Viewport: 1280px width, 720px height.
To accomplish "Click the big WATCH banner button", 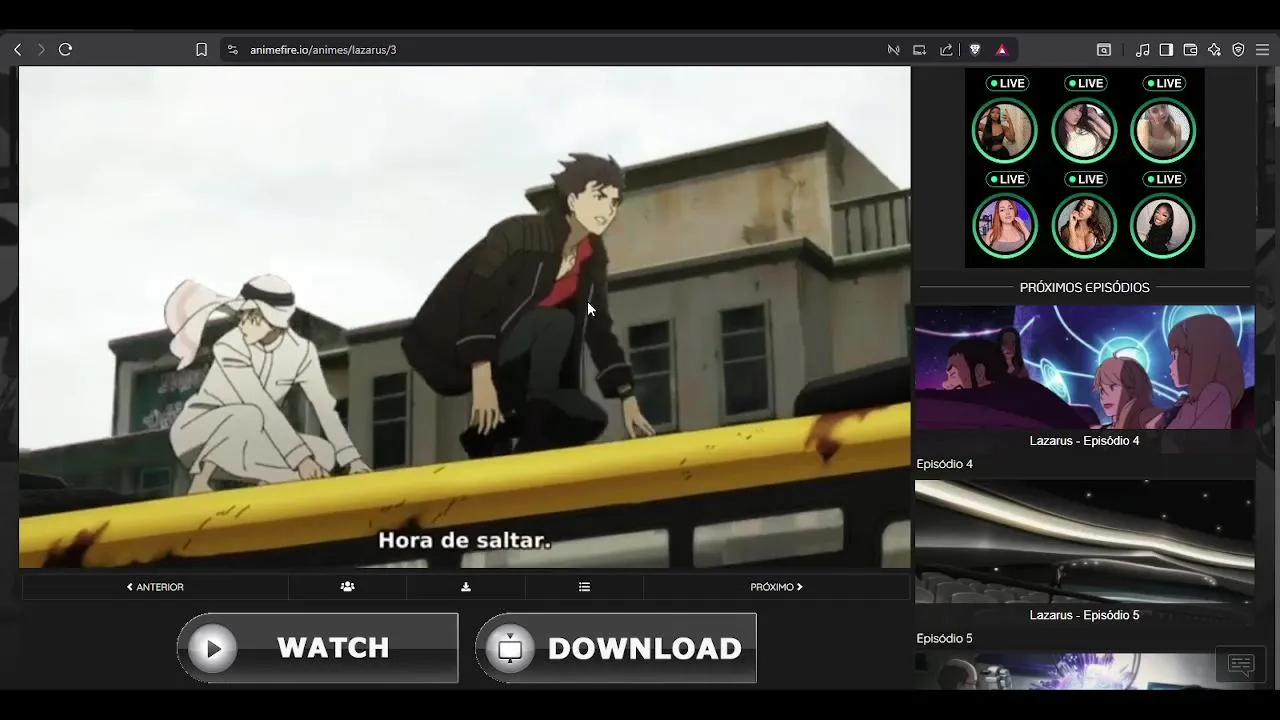I will (x=317, y=648).
